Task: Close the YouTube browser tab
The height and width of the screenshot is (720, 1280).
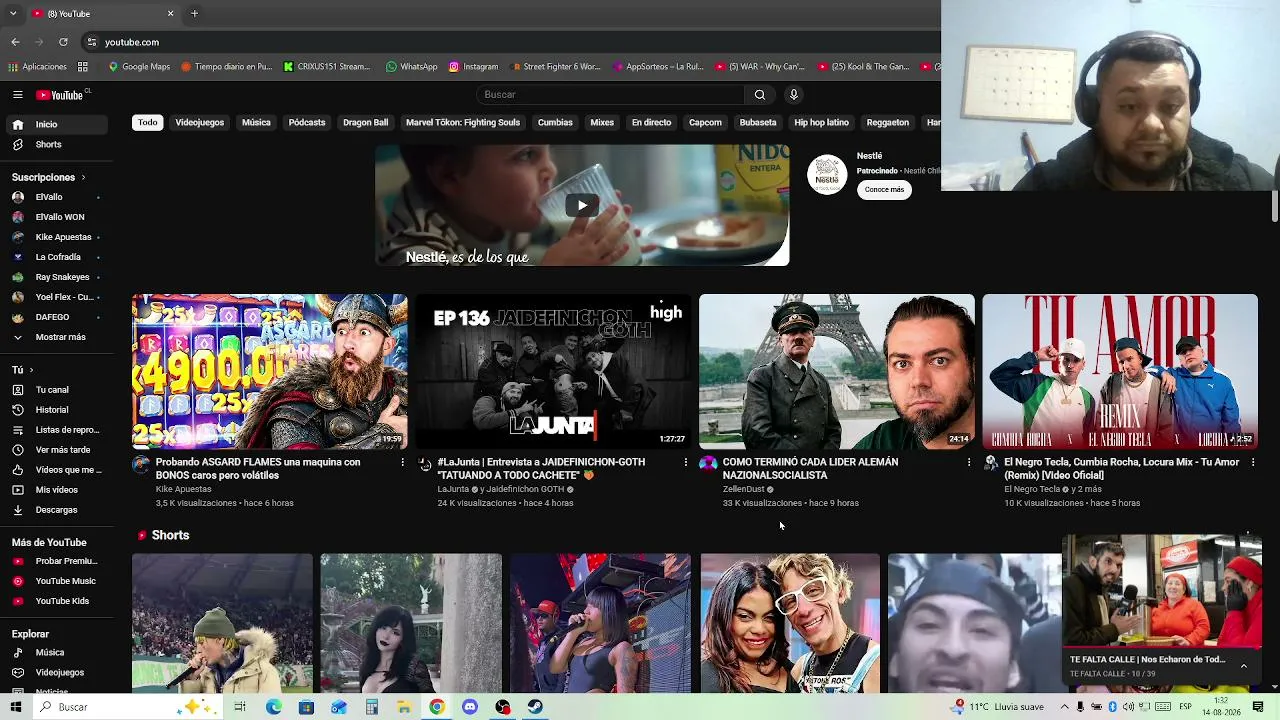Action: click(x=170, y=14)
